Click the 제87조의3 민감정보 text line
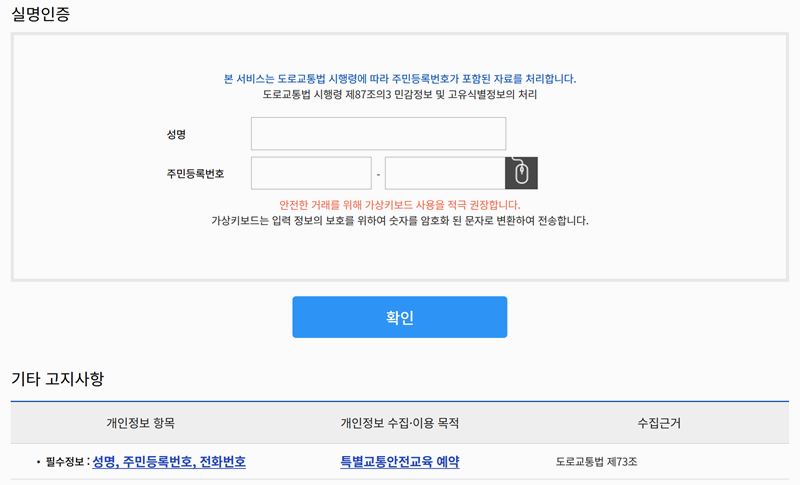The height and width of the screenshot is (485, 800). pos(399,94)
